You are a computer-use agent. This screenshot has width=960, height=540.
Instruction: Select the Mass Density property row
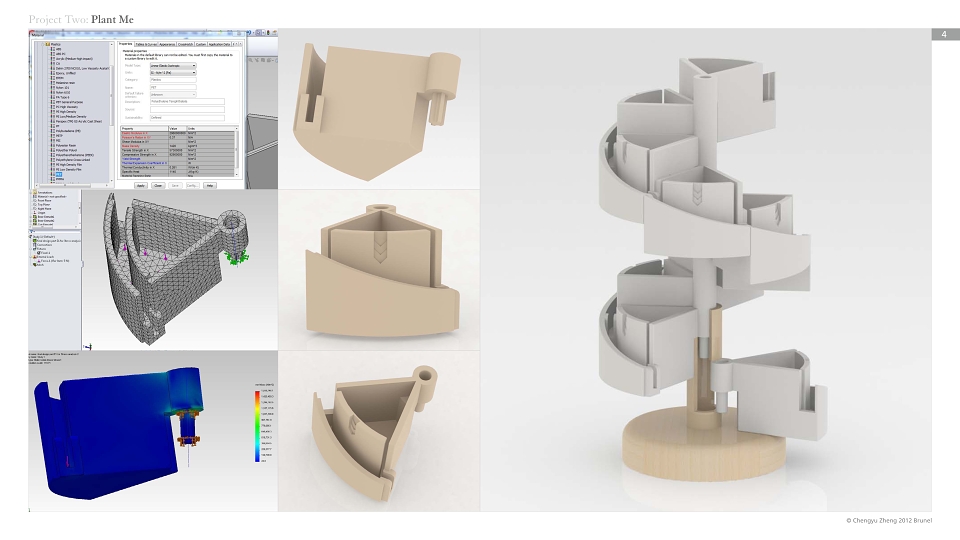tap(178, 146)
